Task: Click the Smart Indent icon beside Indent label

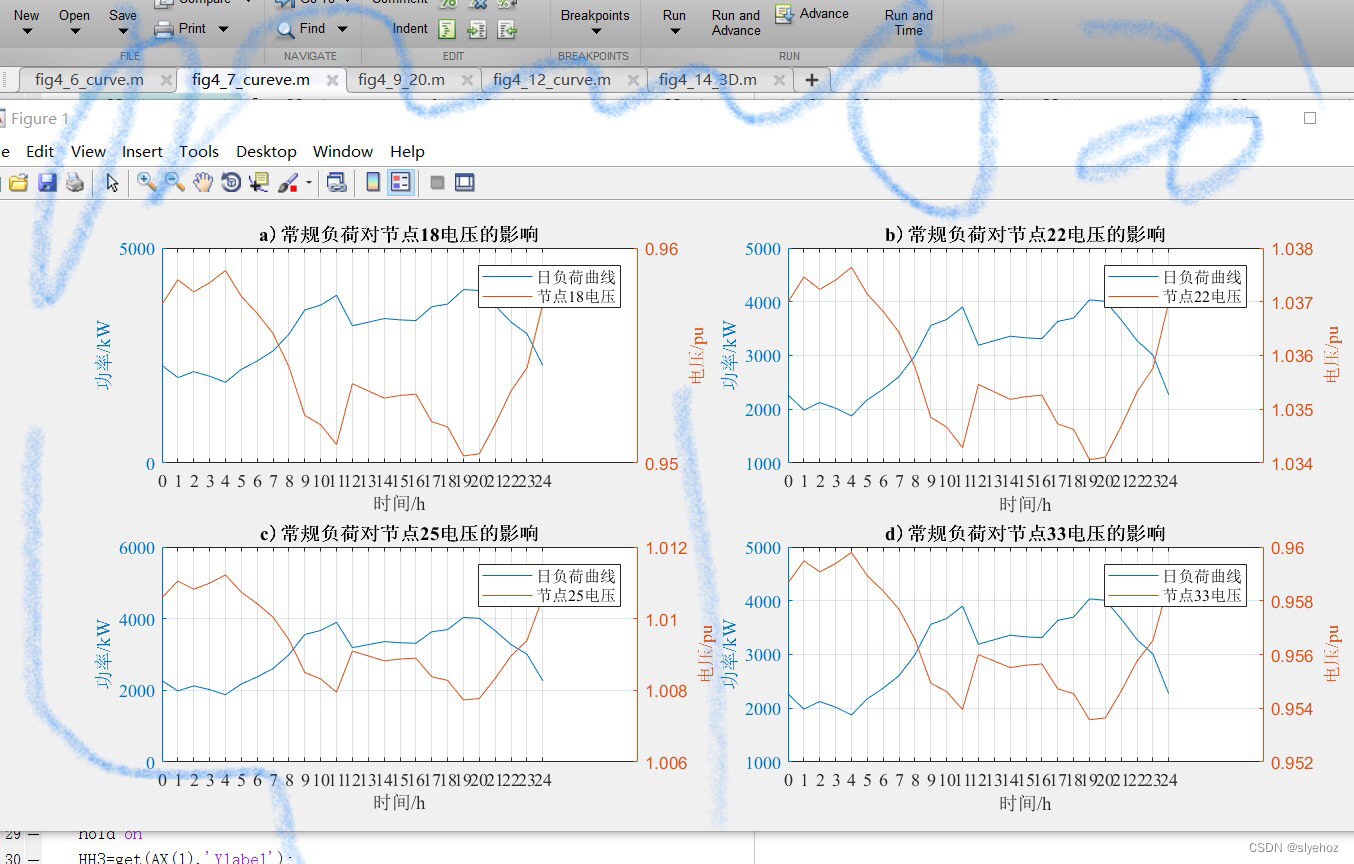Action: tap(448, 30)
